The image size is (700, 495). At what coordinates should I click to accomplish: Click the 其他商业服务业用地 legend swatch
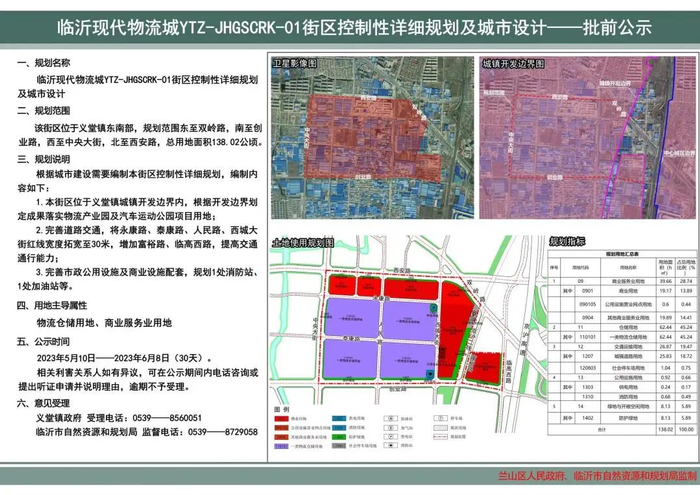(x=282, y=437)
